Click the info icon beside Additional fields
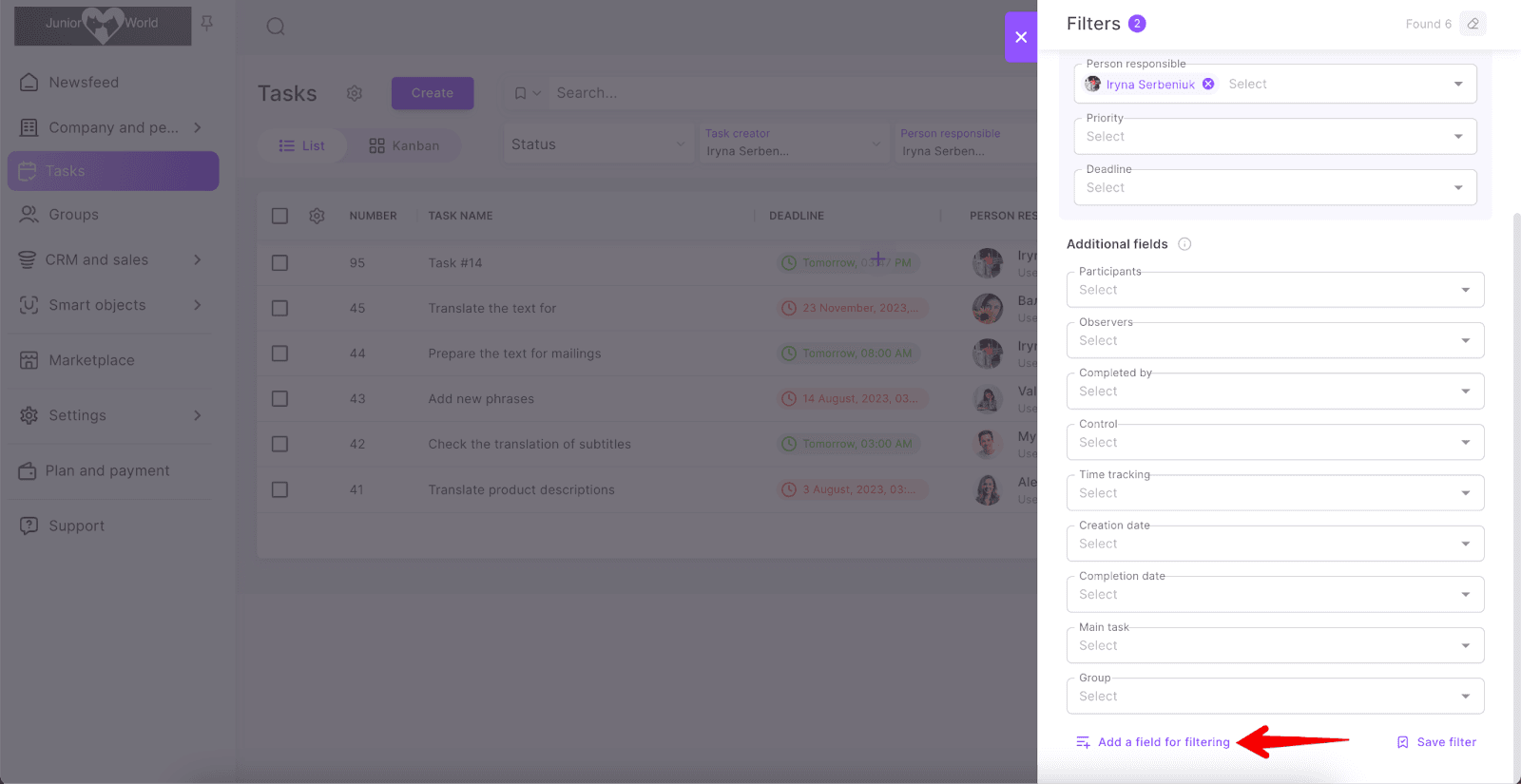This screenshot has height=784, width=1521. (1184, 244)
